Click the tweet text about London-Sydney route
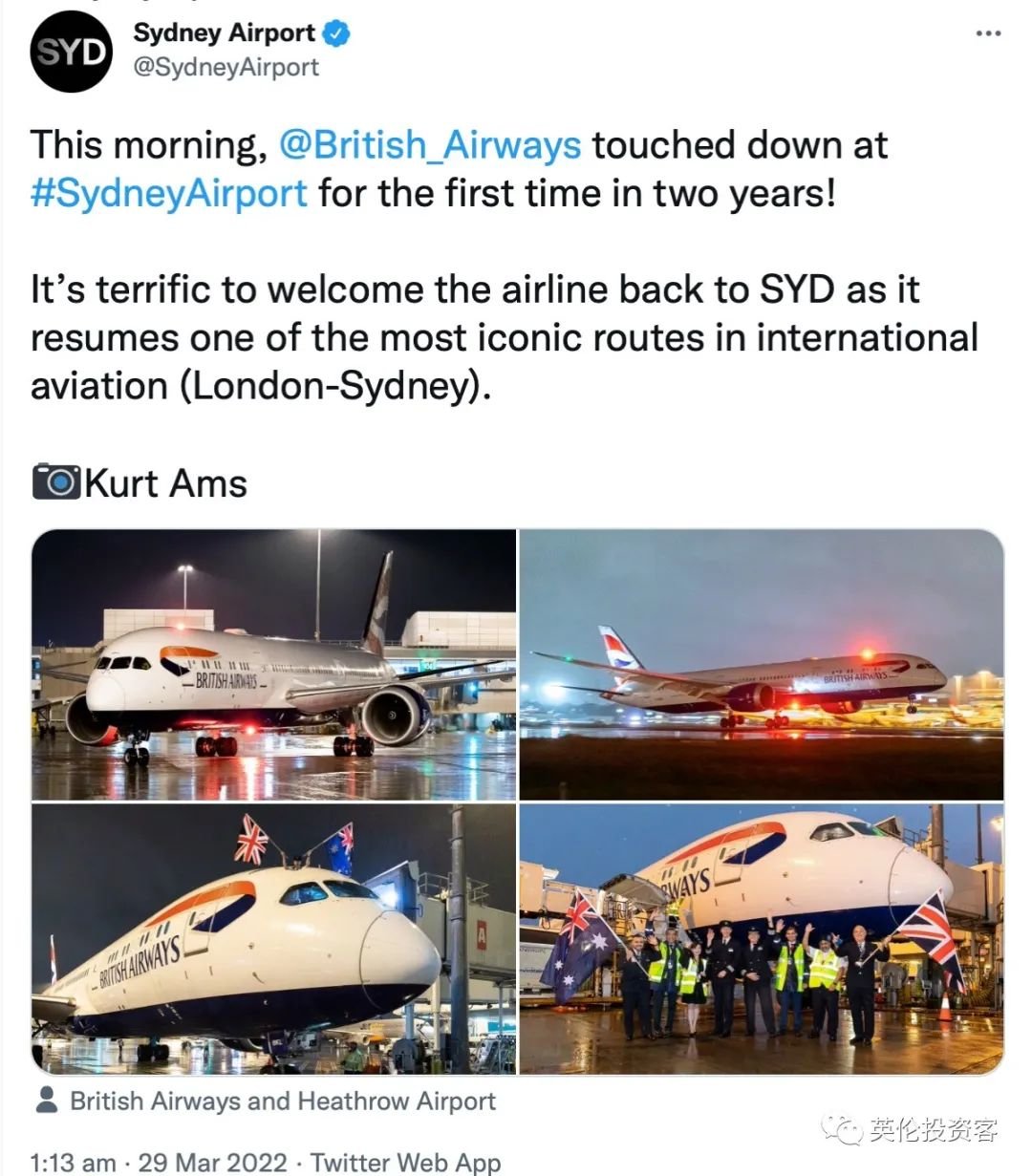 point(505,338)
